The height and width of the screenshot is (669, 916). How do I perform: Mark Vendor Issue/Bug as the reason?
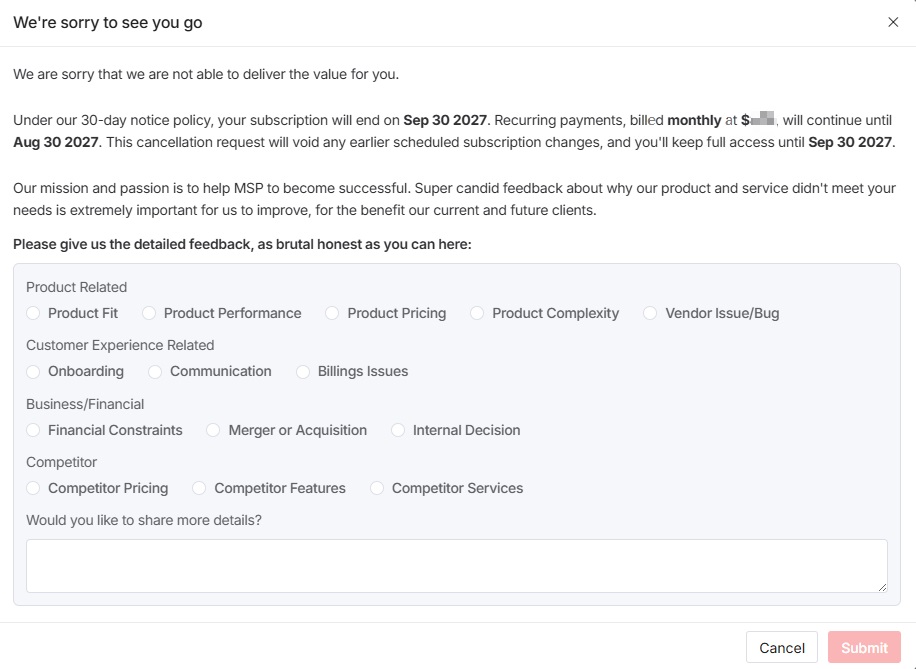coord(650,313)
